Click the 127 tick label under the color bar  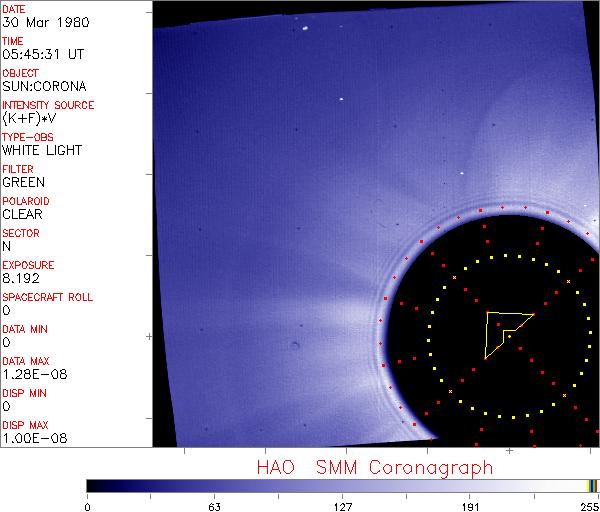tap(343, 505)
